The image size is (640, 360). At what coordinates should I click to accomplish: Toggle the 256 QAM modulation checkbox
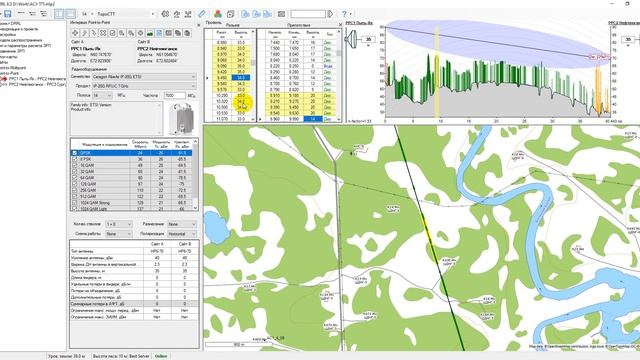[75, 190]
